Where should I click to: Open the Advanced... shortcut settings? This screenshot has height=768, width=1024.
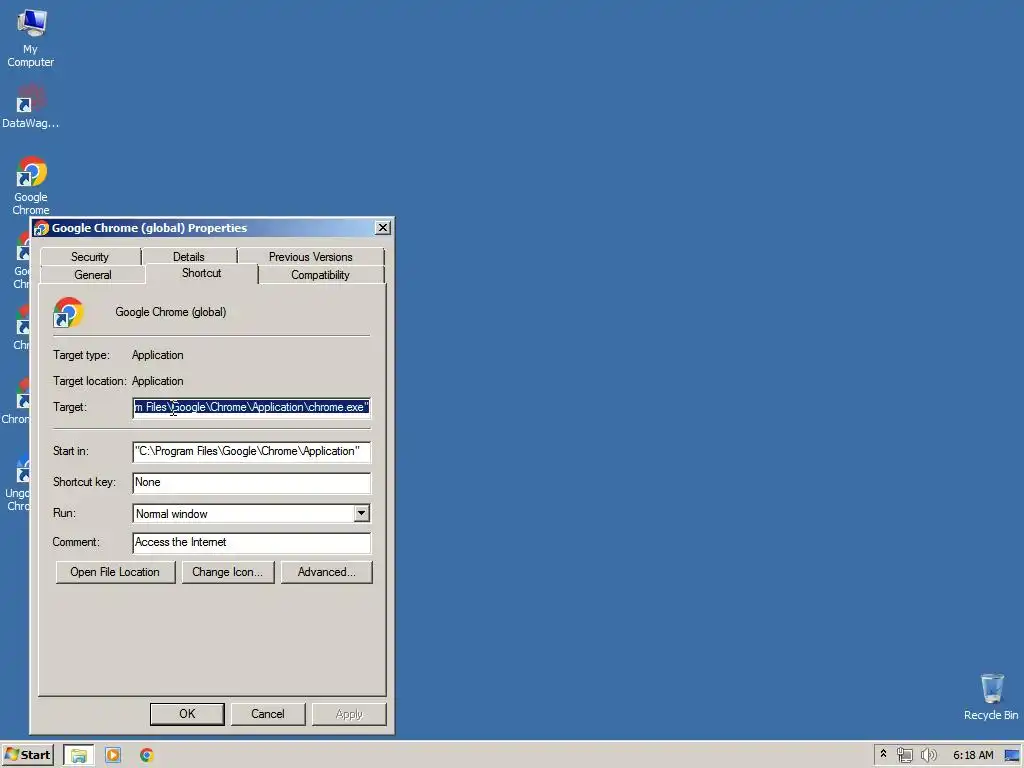327,572
